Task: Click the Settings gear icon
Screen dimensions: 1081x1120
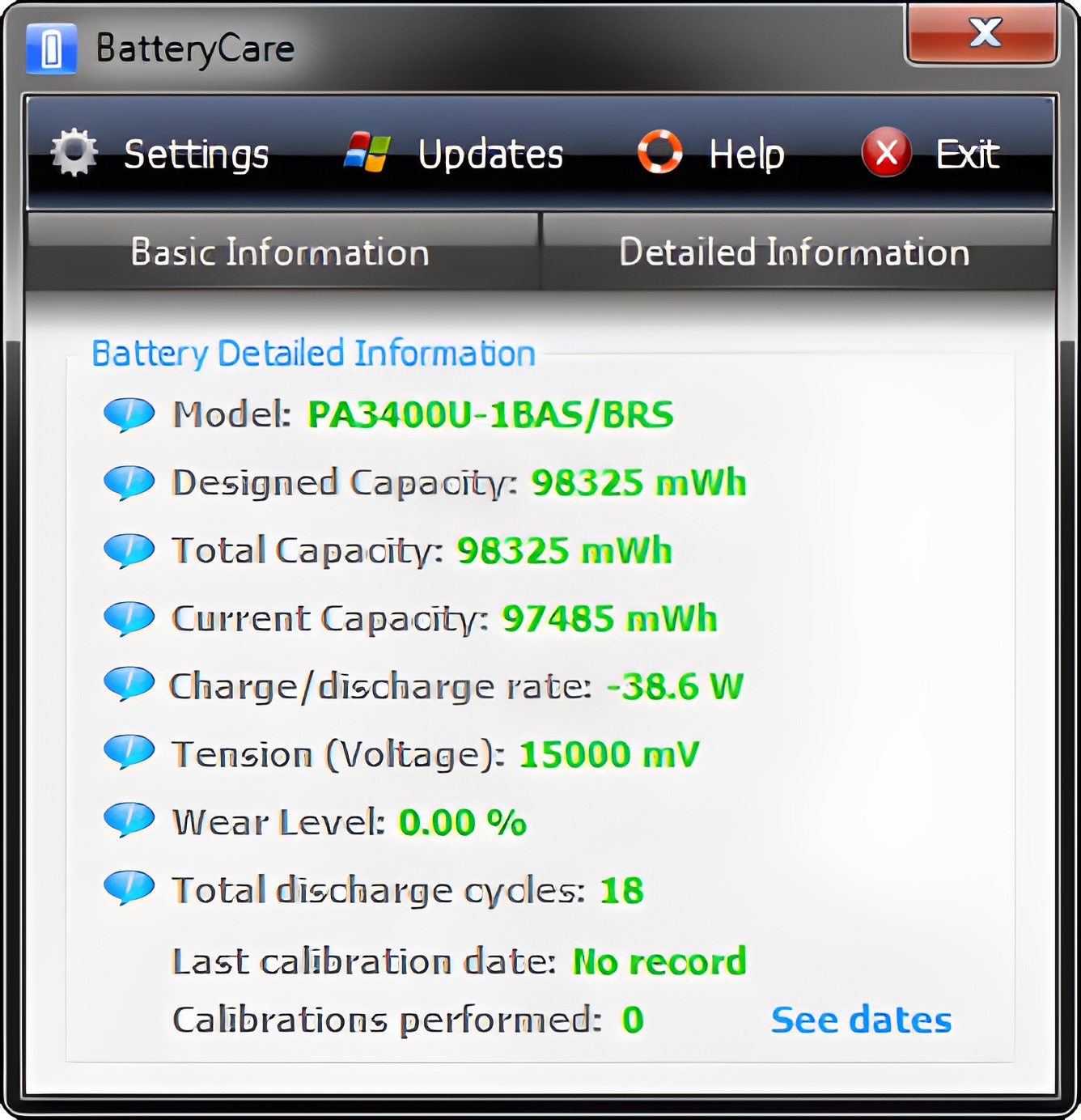Action: coord(74,152)
